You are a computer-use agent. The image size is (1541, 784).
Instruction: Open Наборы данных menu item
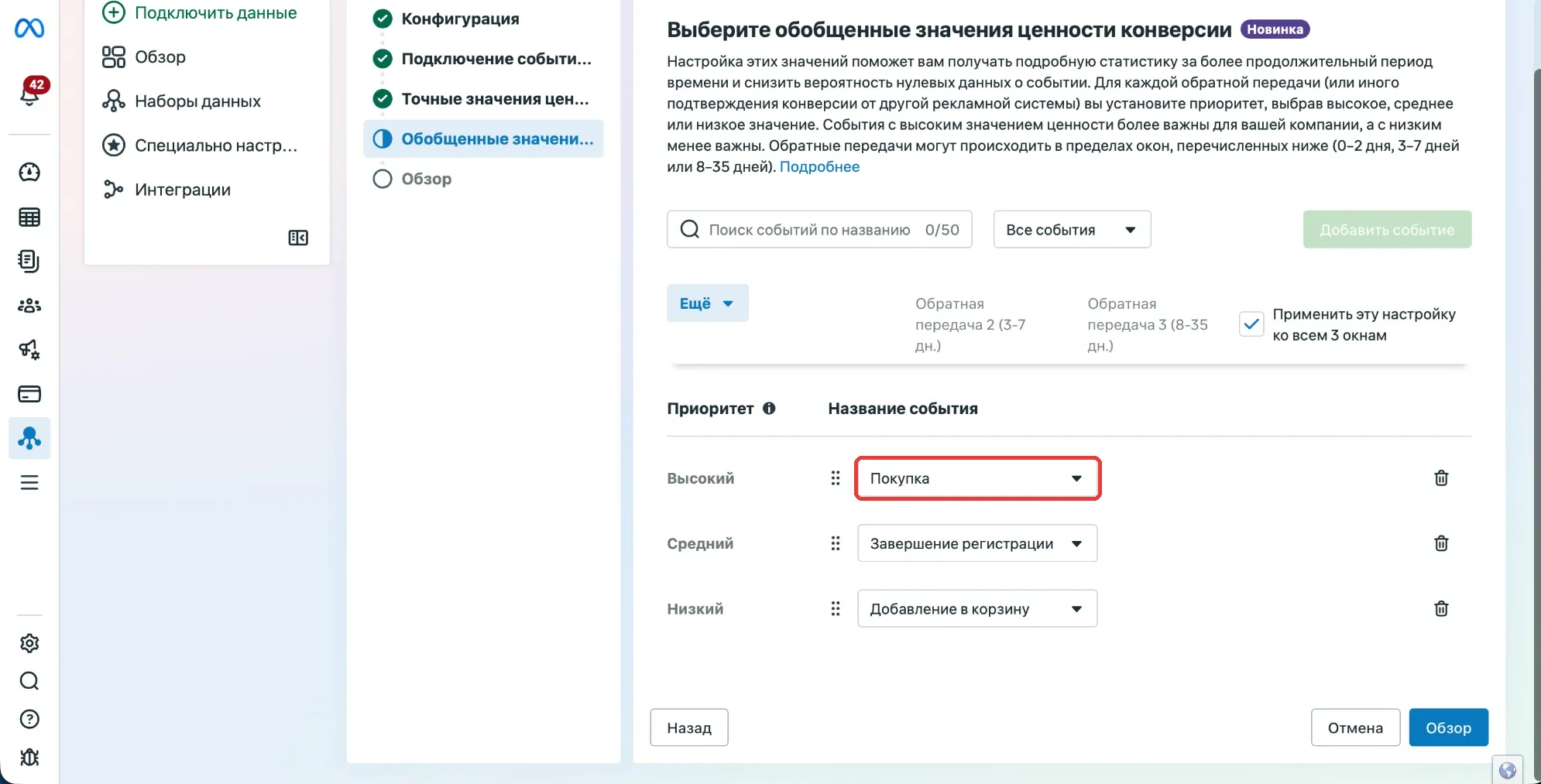pos(182,101)
